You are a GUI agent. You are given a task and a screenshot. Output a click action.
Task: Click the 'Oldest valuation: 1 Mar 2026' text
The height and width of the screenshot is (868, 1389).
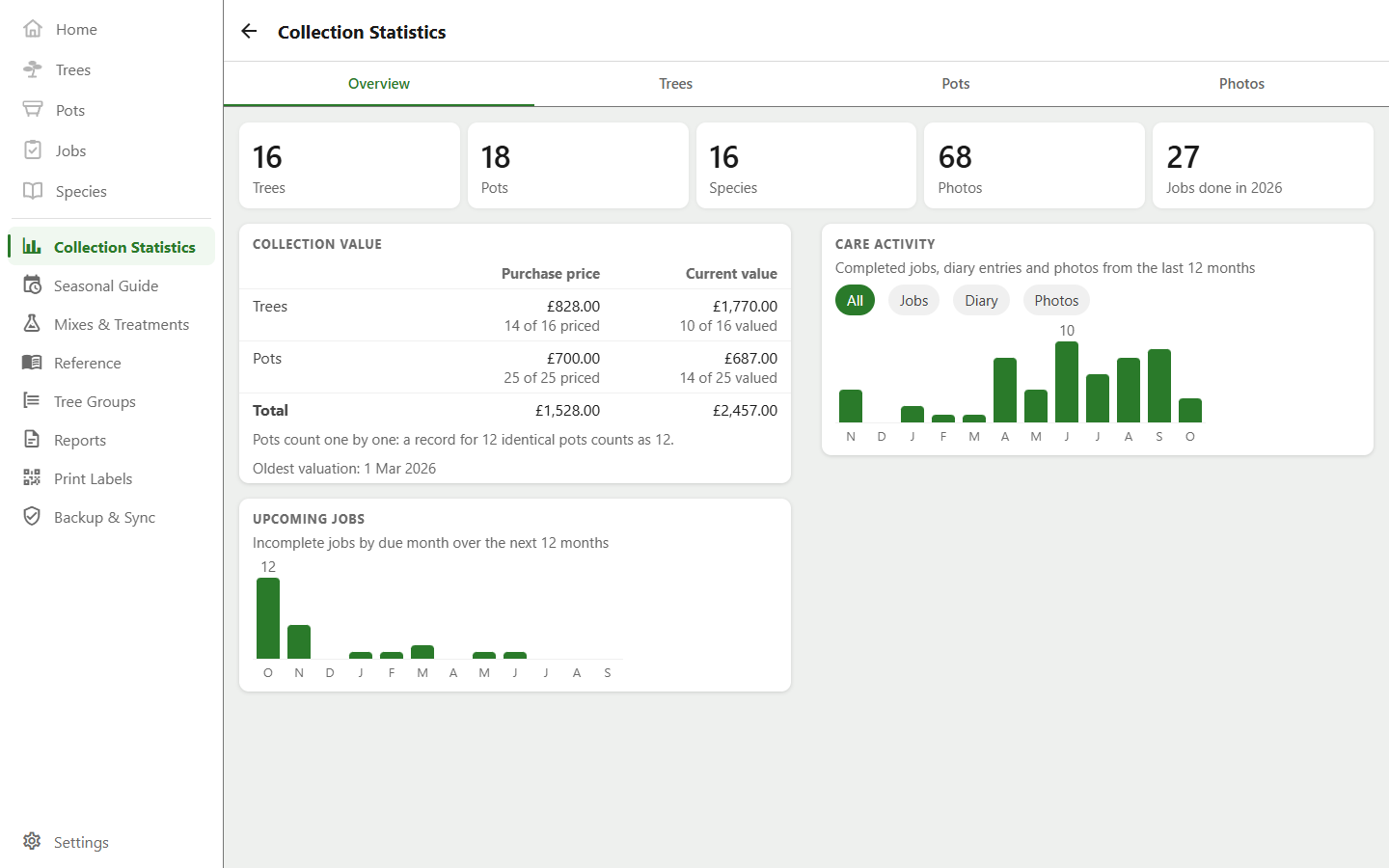(x=344, y=468)
